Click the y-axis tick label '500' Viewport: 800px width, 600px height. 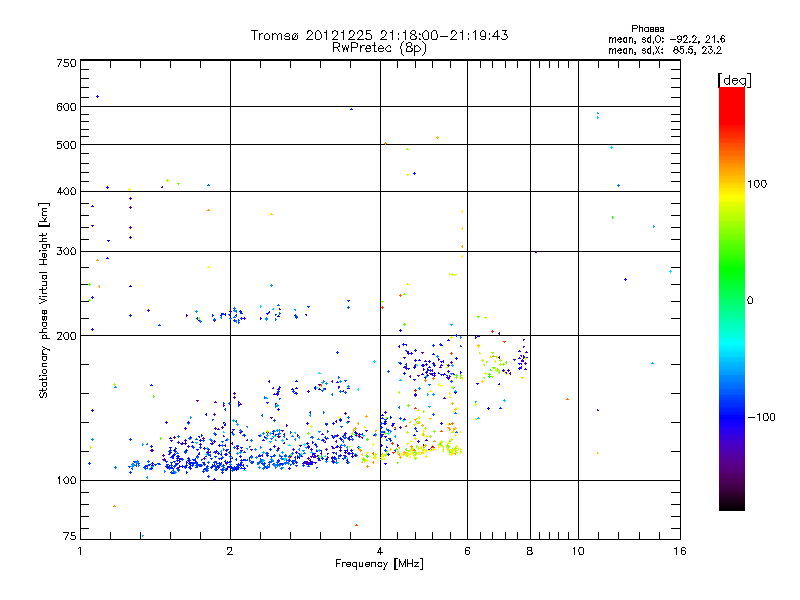pos(66,145)
